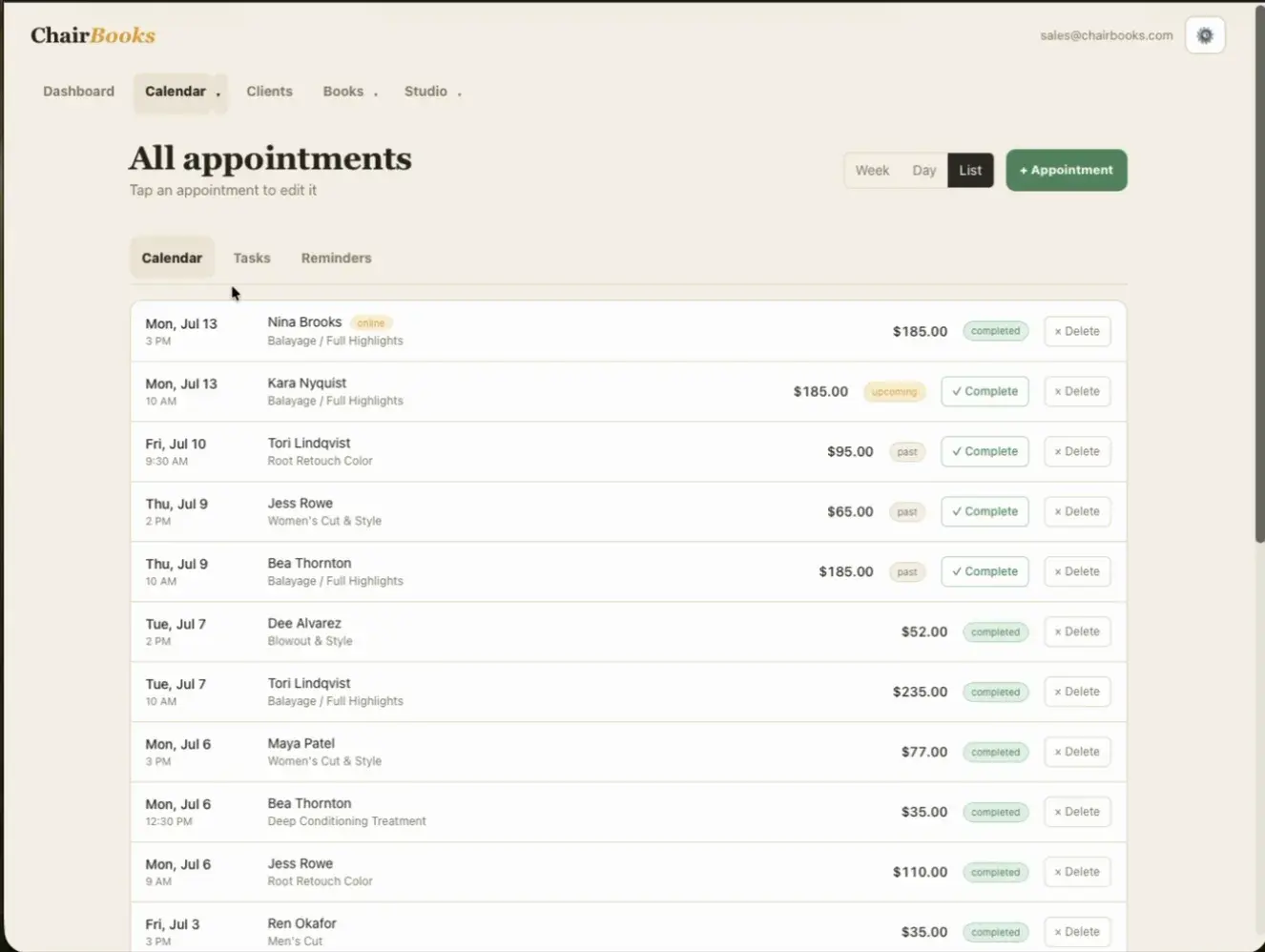The height and width of the screenshot is (952, 1265).
Task: Open Maya Patel appointment
Action: (629, 752)
